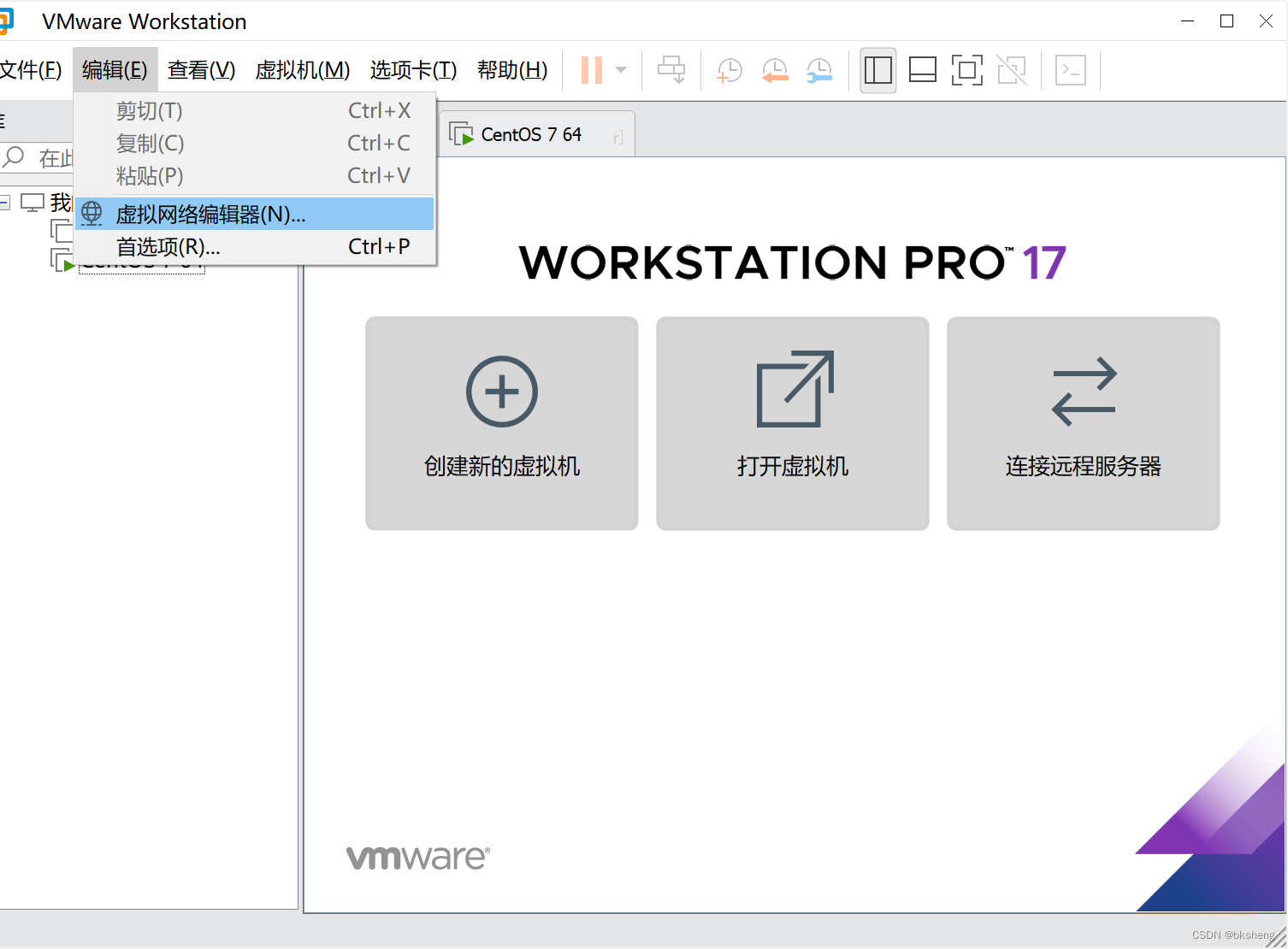Send Ctrl+Alt+Del to the virtual machine
The image size is (1288, 949).
(671, 69)
